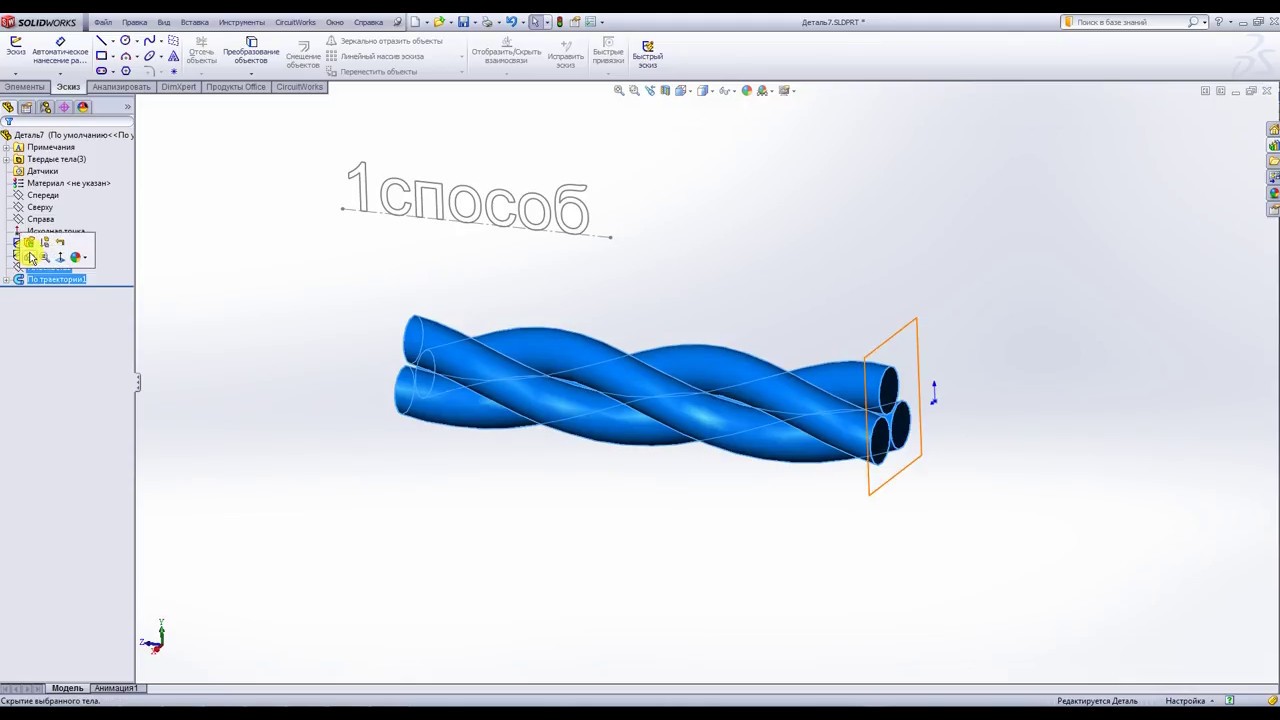
Task: Select the Circle sketch tool
Action: pos(125,41)
